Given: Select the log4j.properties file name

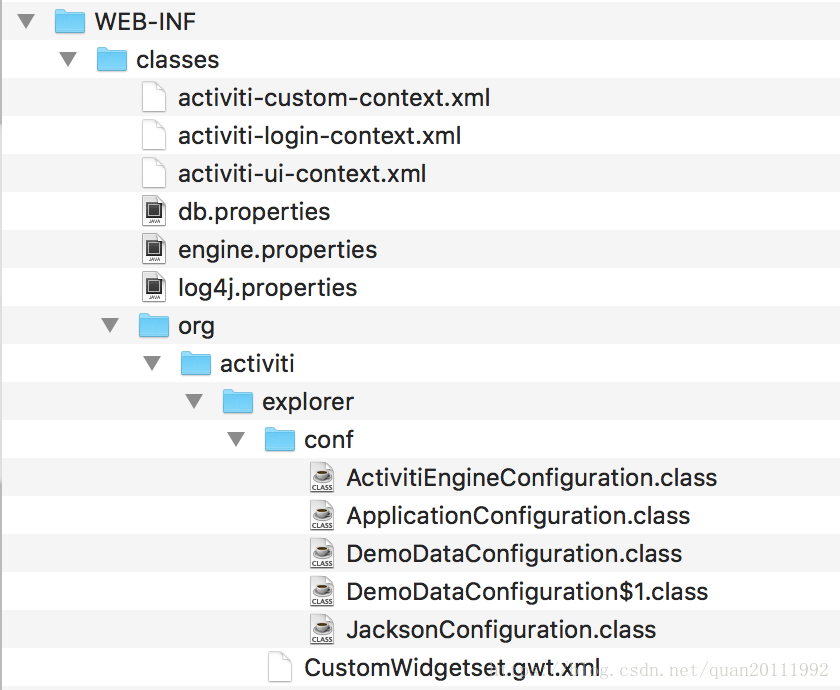Looking at the screenshot, I should pyautogui.click(x=267, y=288).
